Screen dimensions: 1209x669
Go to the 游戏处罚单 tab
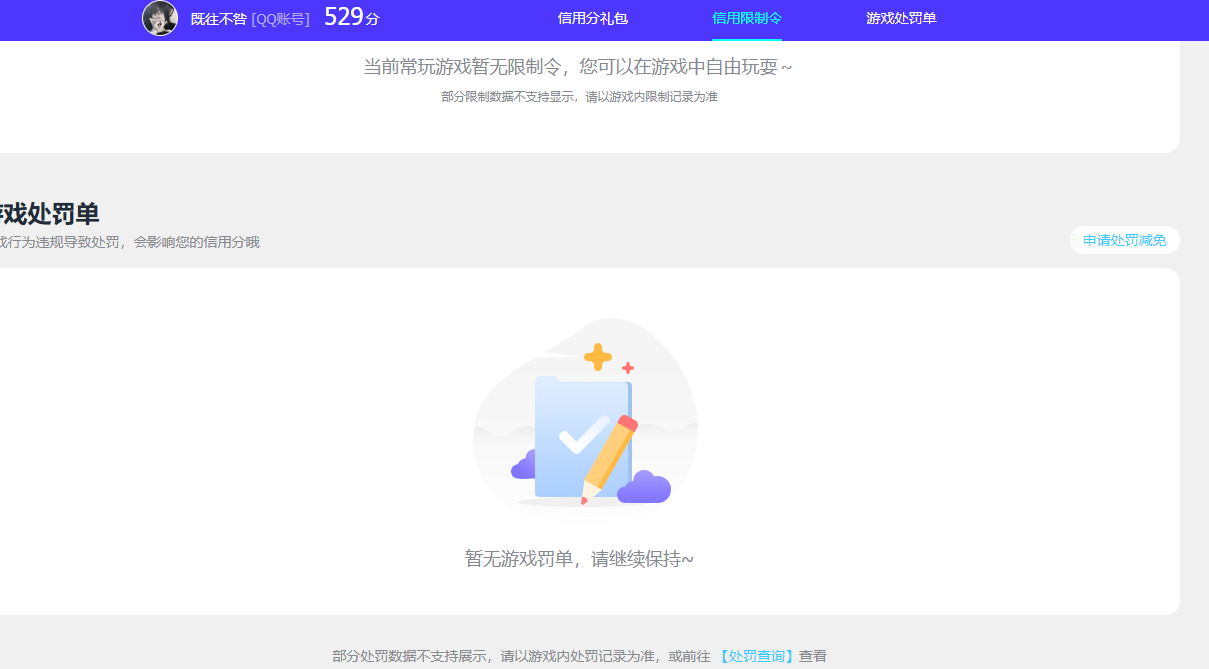(901, 18)
